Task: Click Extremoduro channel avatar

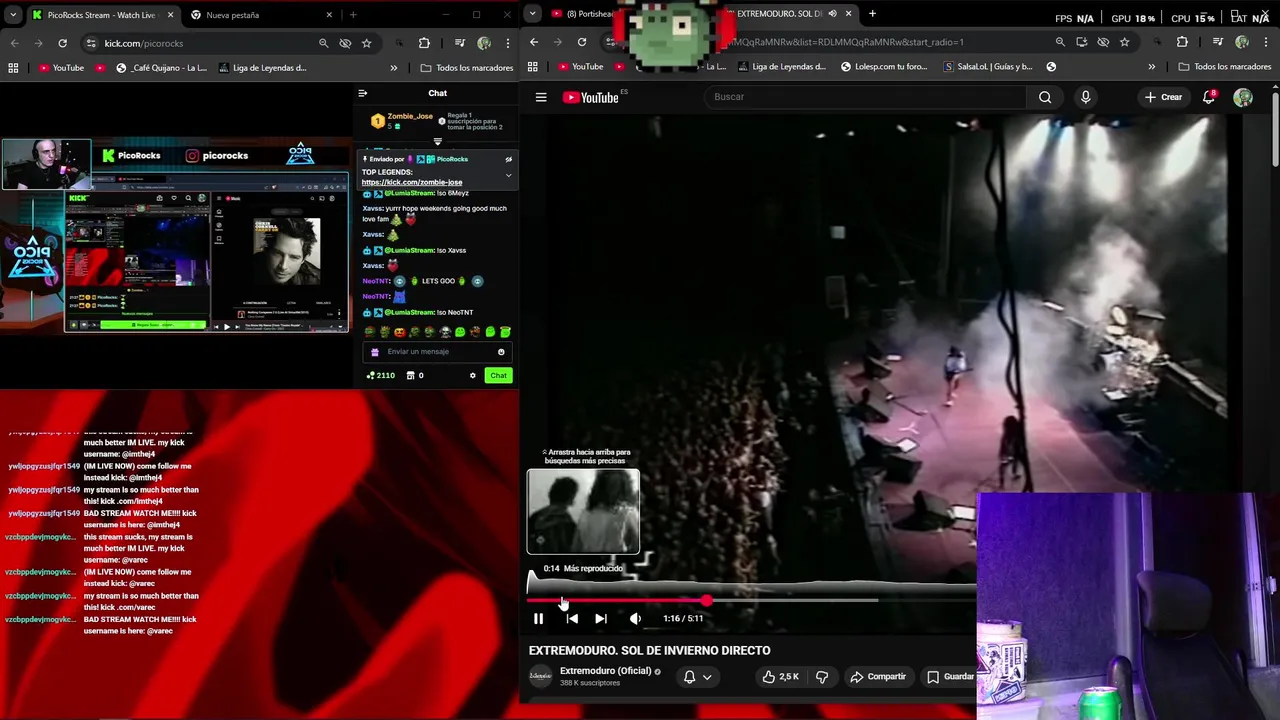Action: click(x=540, y=677)
